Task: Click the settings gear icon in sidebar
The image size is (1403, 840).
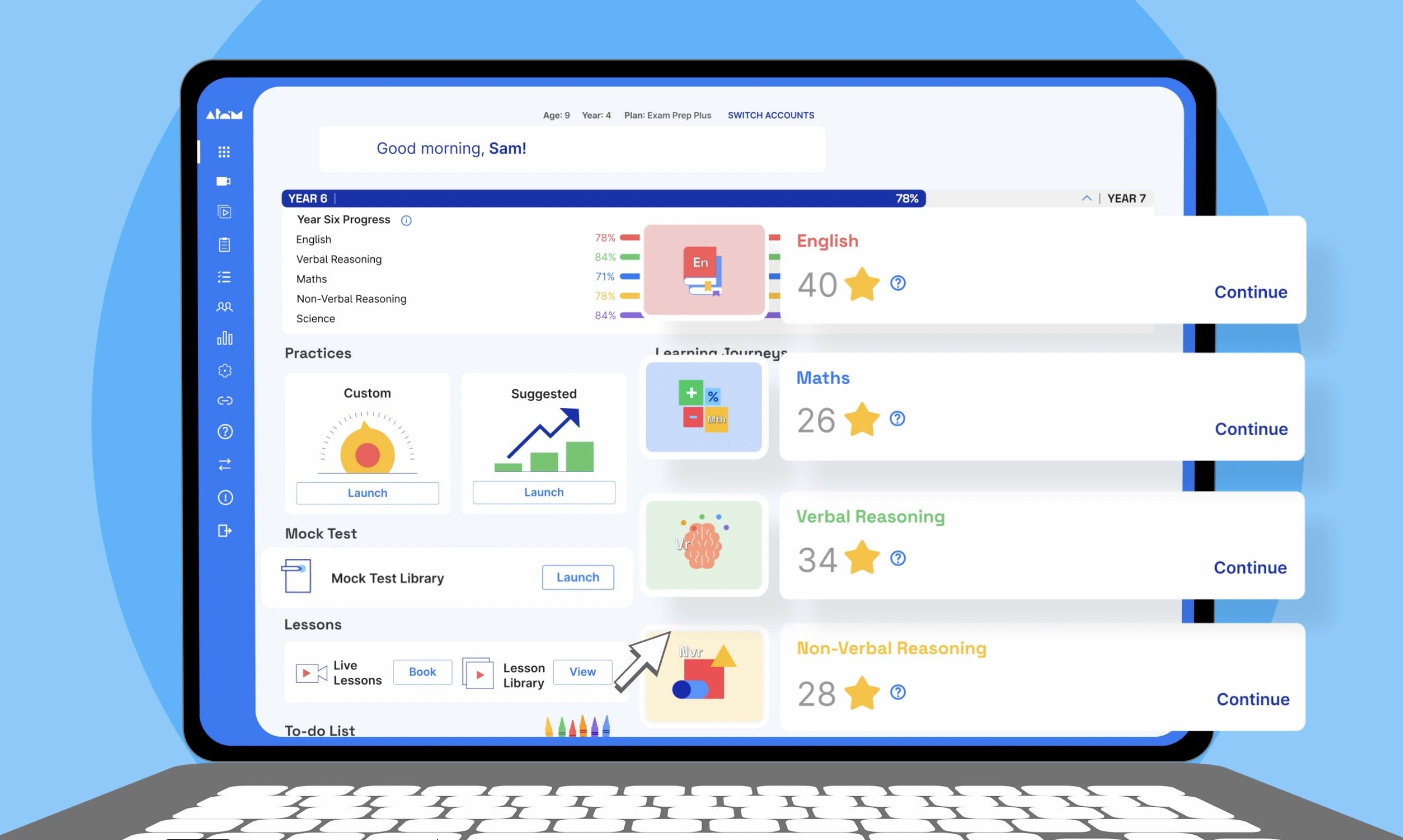Action: [225, 370]
